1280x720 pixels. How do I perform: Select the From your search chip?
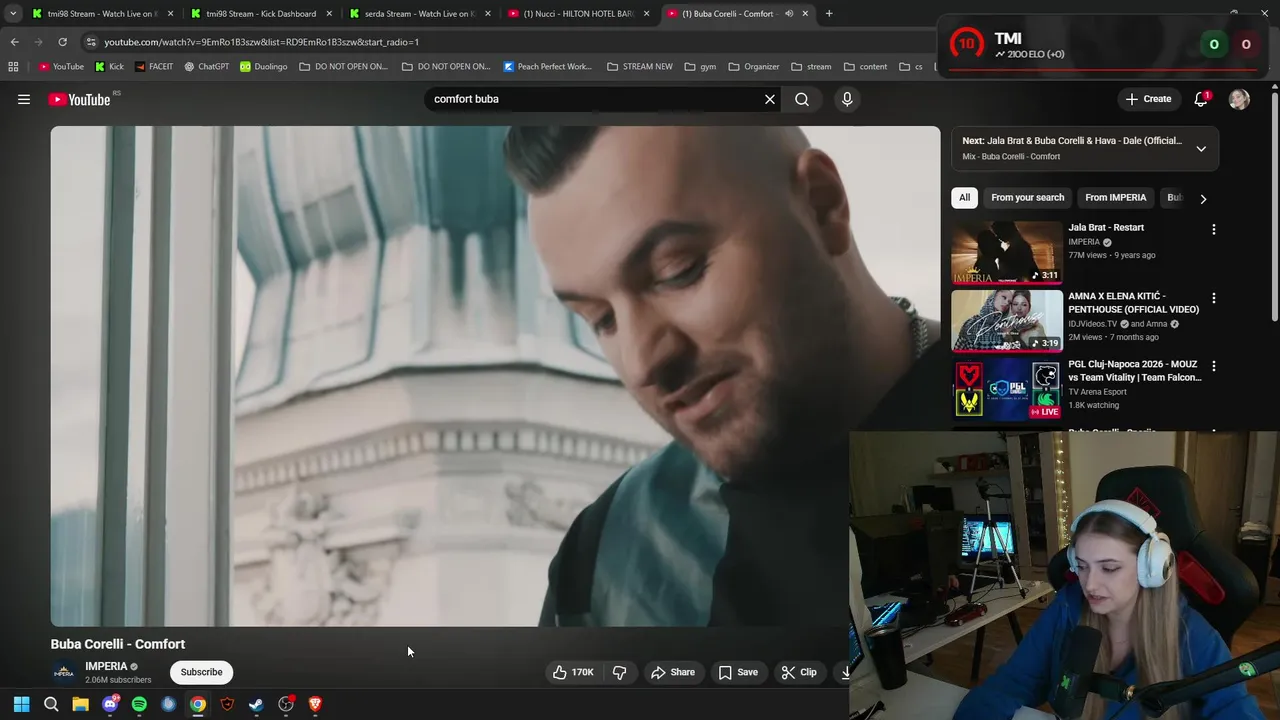(1027, 198)
